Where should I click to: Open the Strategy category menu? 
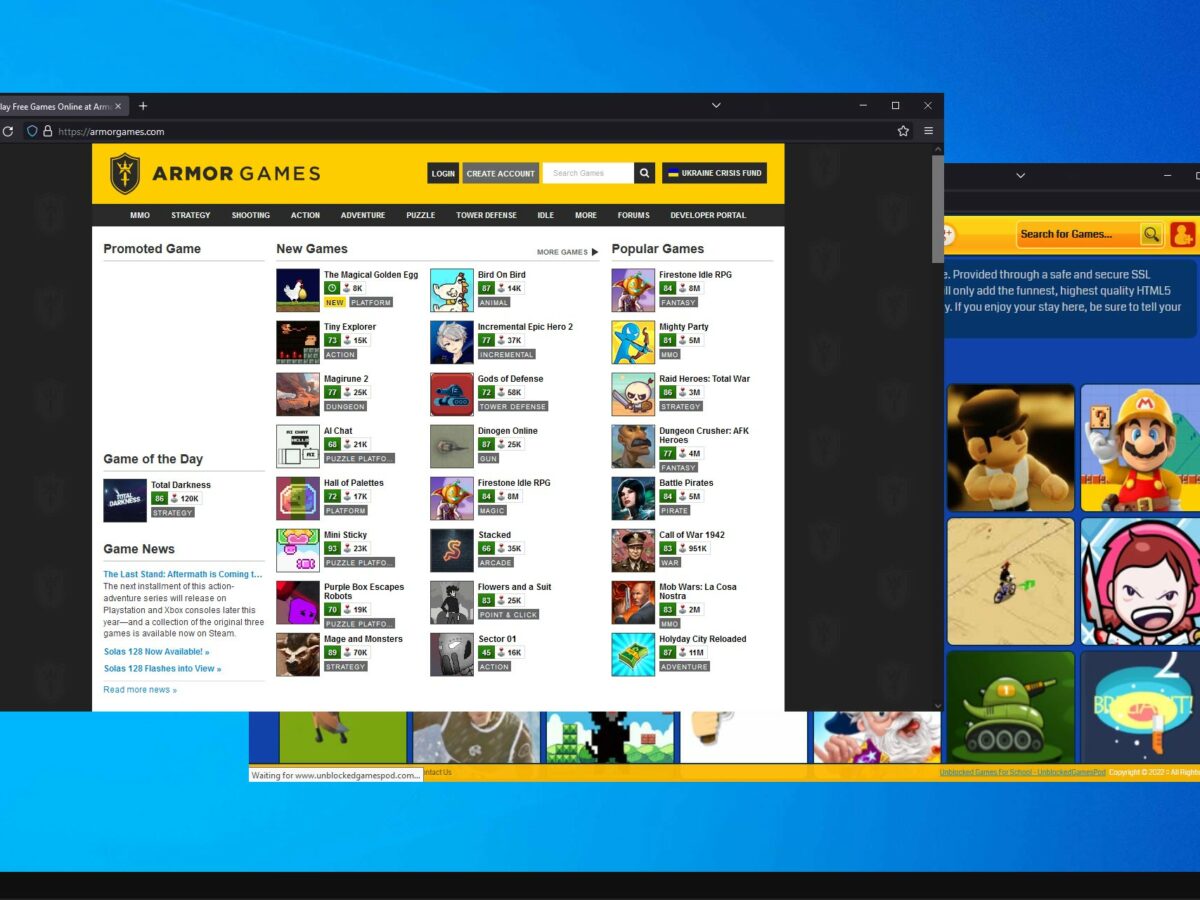191,215
